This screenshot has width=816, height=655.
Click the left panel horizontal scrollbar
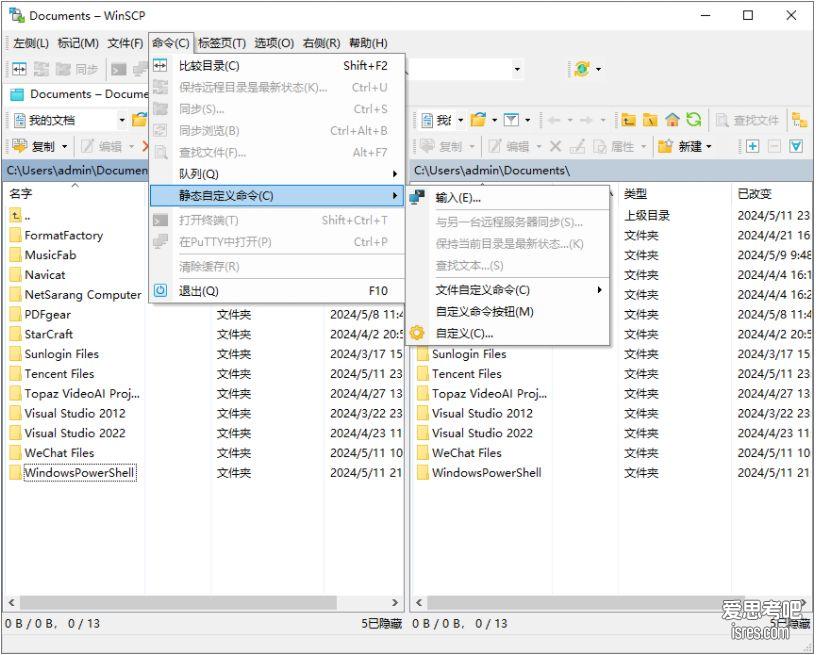[178, 602]
